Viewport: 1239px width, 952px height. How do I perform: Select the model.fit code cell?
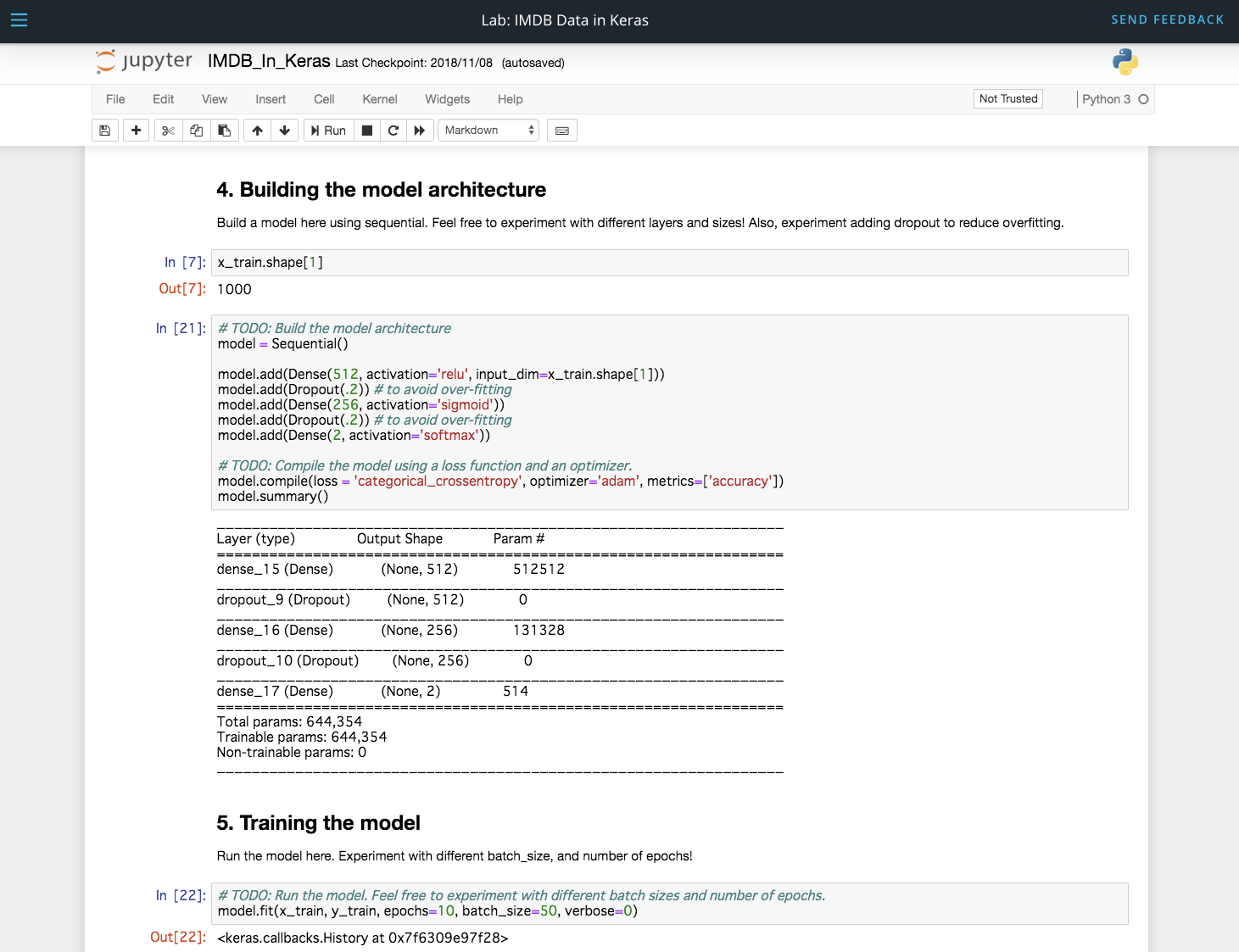(669, 904)
